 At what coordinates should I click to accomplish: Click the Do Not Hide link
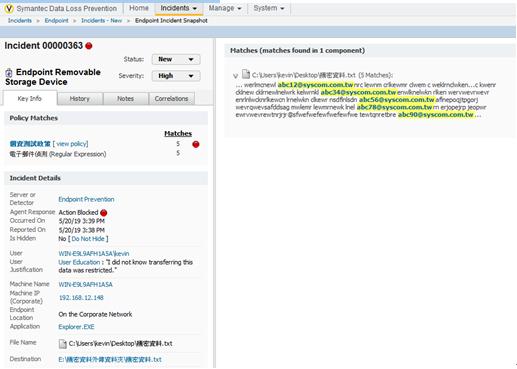(88, 239)
